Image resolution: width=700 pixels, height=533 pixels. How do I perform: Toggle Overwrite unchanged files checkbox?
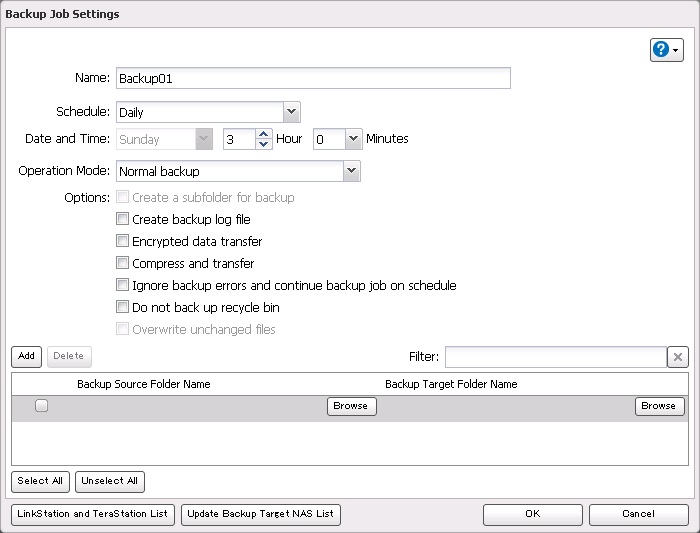(122, 329)
